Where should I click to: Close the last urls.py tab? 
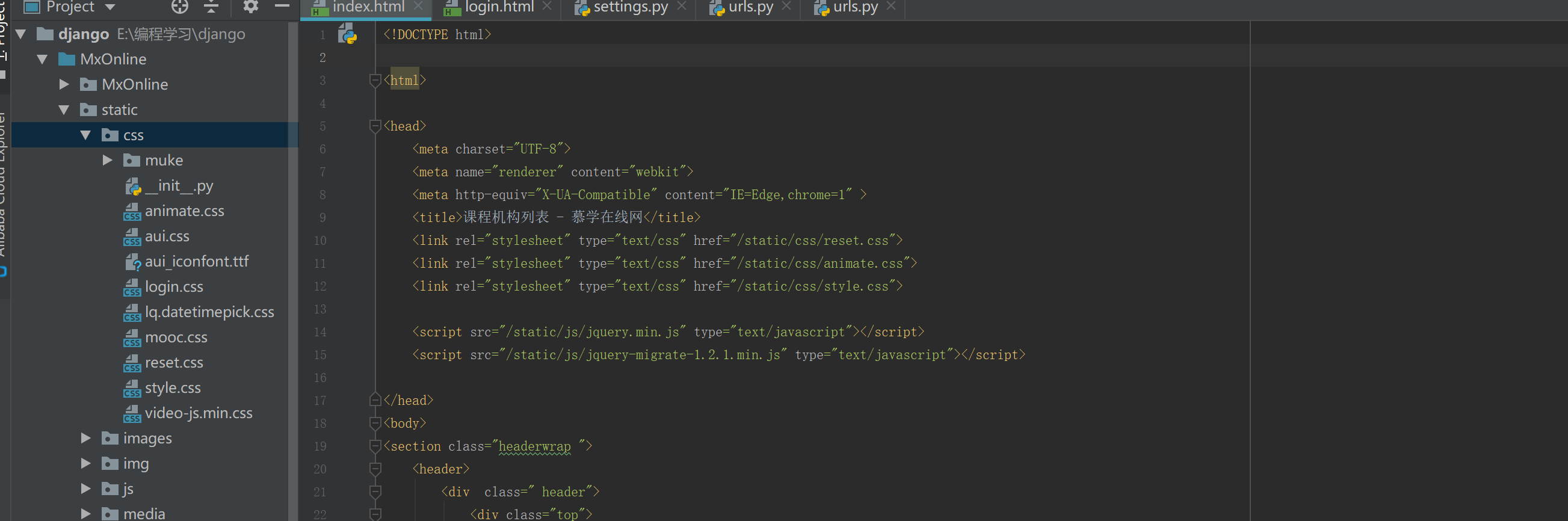[891, 6]
